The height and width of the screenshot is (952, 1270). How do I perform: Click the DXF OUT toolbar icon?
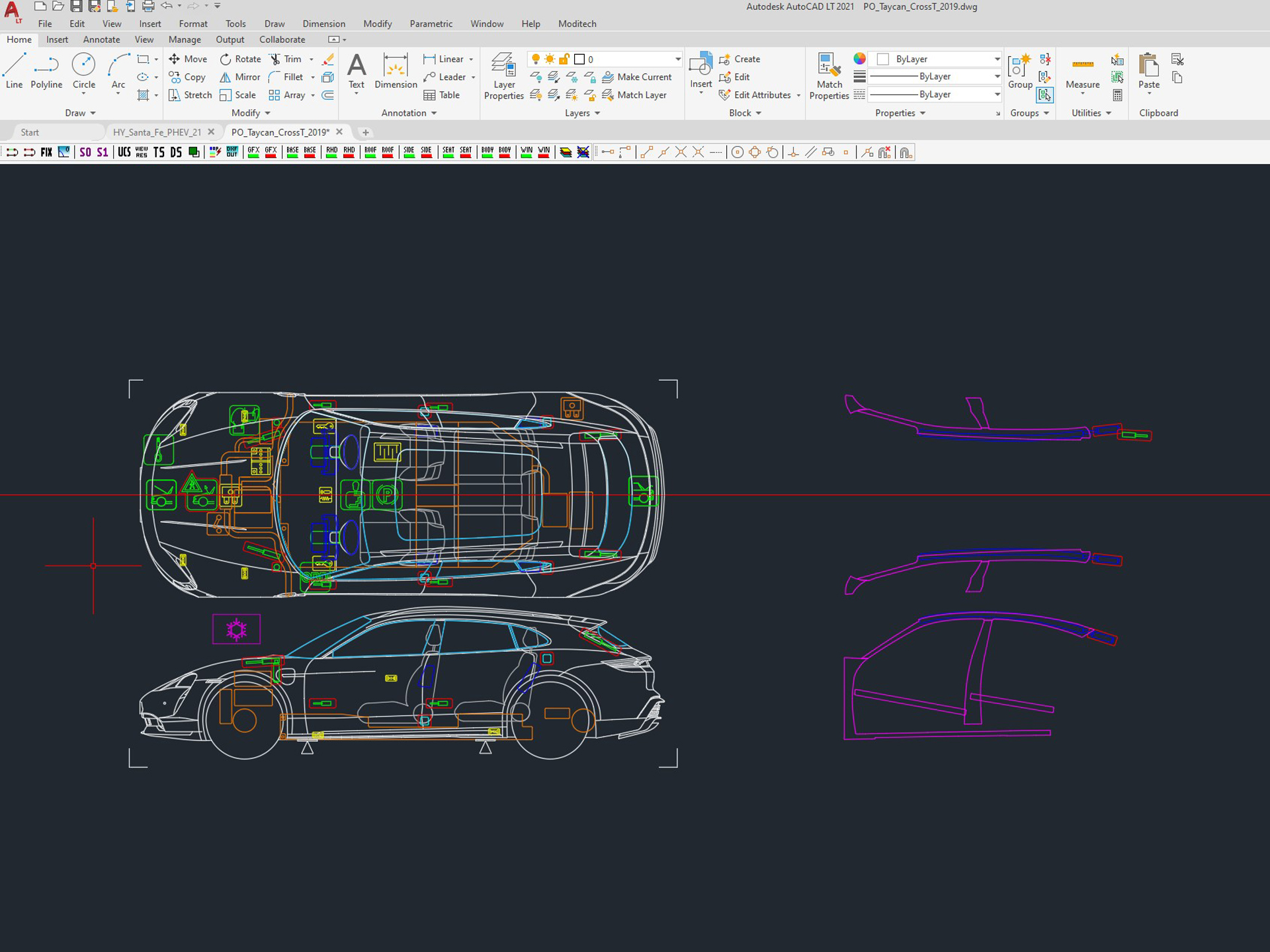(x=232, y=153)
